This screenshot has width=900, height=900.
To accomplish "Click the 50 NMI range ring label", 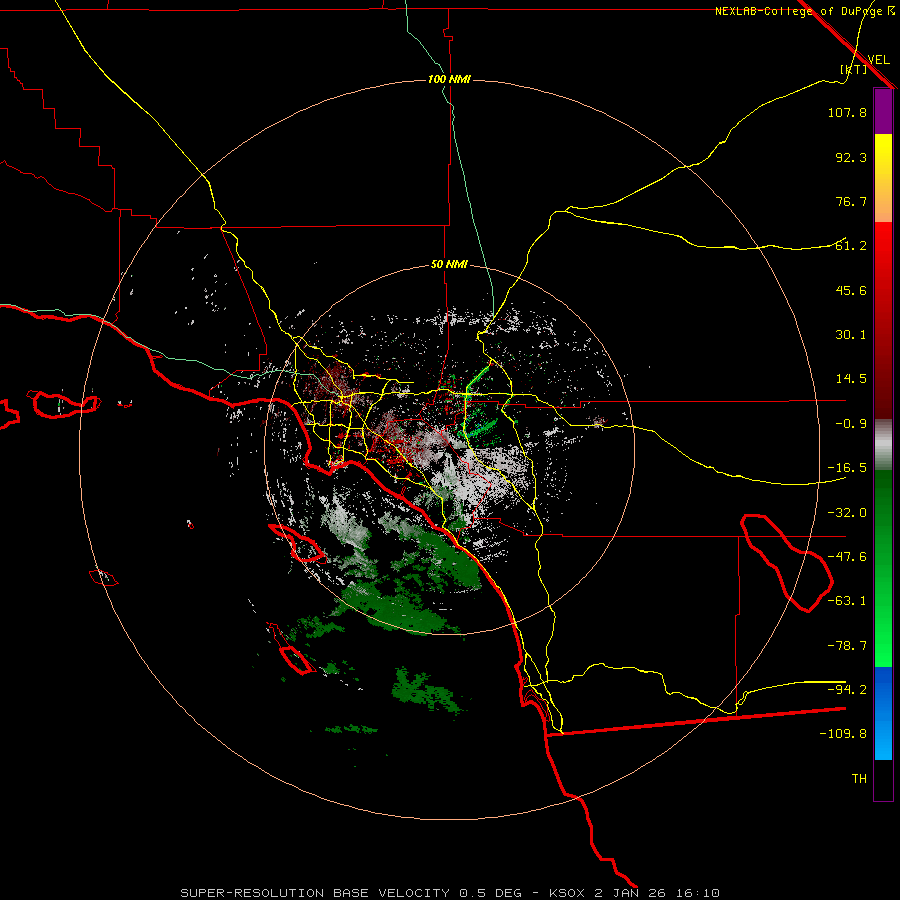I will click(449, 265).
